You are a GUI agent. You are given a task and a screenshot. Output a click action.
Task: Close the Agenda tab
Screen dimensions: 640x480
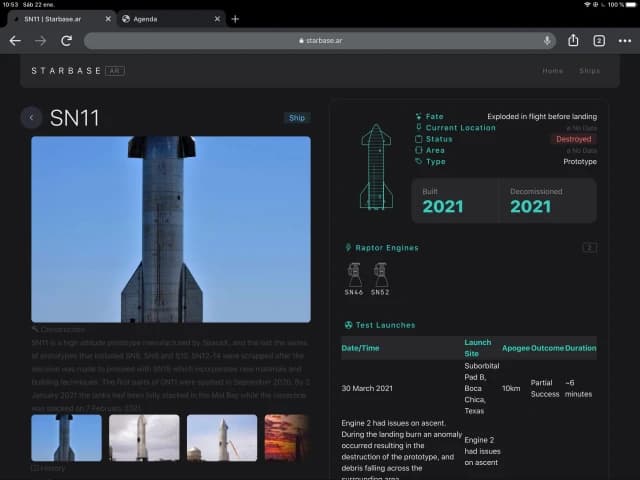217,19
